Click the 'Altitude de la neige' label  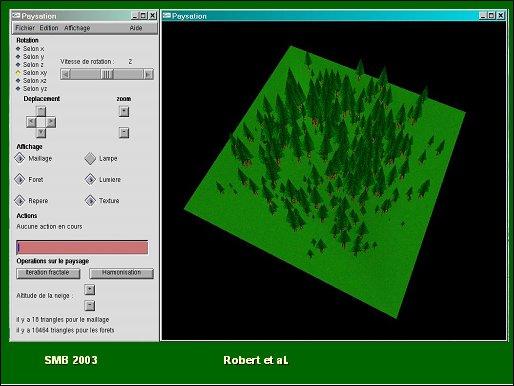(44, 296)
